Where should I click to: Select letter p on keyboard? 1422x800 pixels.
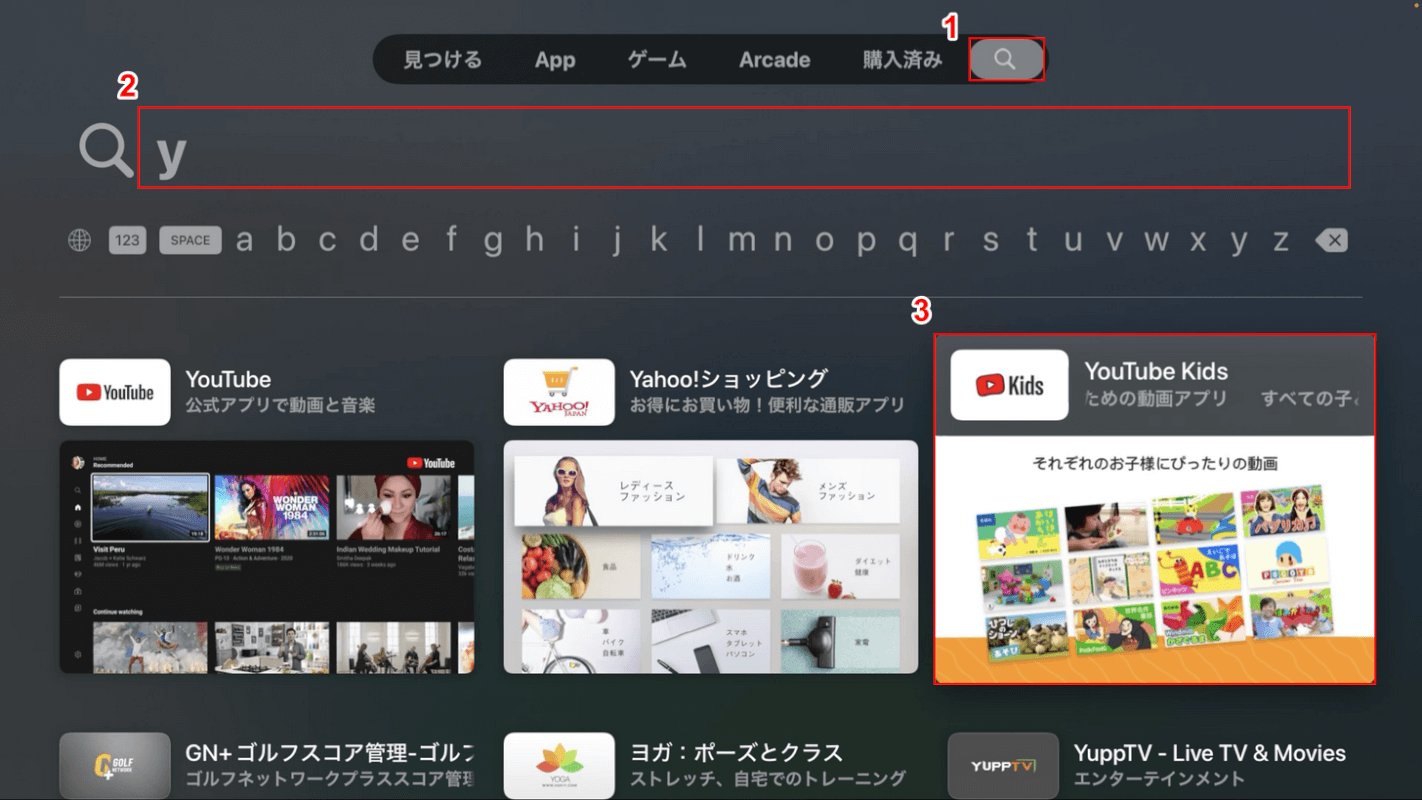coord(866,243)
